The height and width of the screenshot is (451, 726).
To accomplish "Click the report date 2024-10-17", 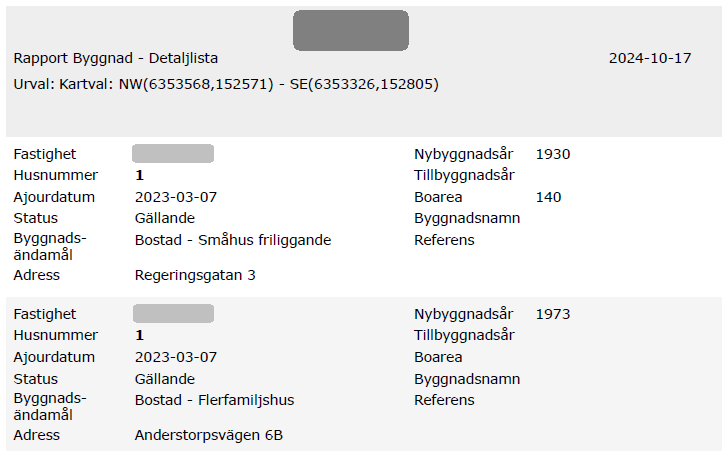I will 650,58.
